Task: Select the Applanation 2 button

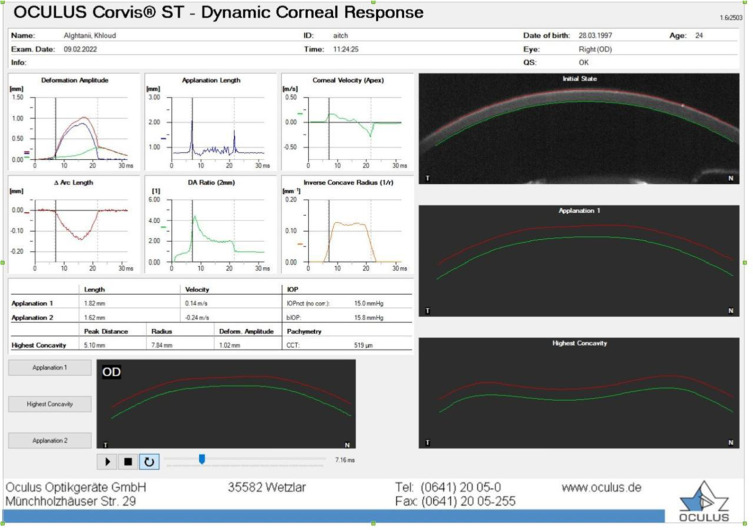Action: click(x=50, y=441)
